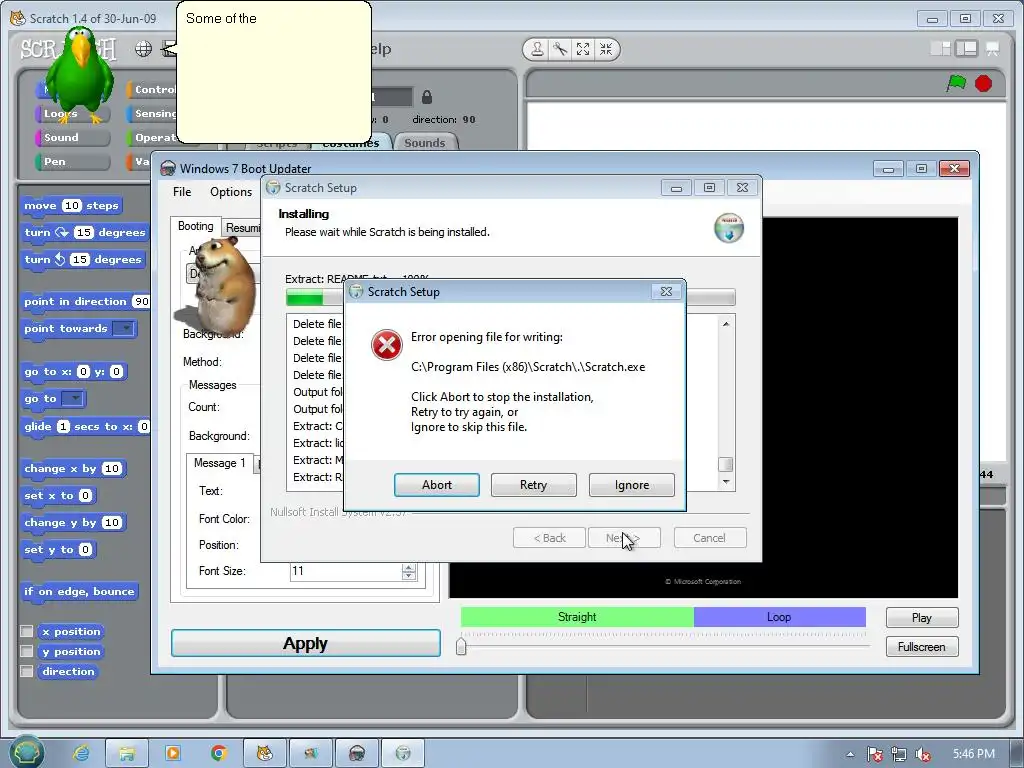The height and width of the screenshot is (768, 1024).
Task: Open Internet Explorer from taskbar
Action: click(81, 753)
